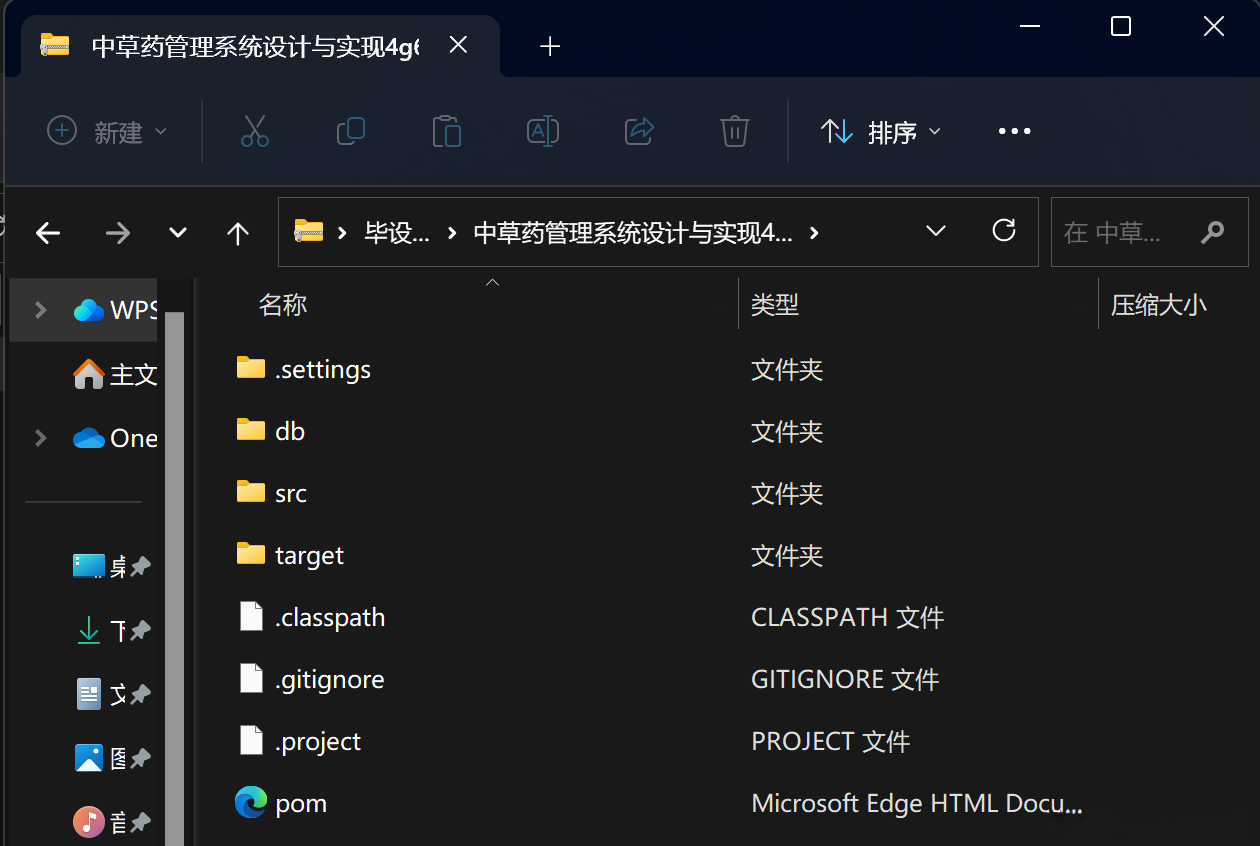Click the Copy icon in toolbar

pyautogui.click(x=351, y=131)
